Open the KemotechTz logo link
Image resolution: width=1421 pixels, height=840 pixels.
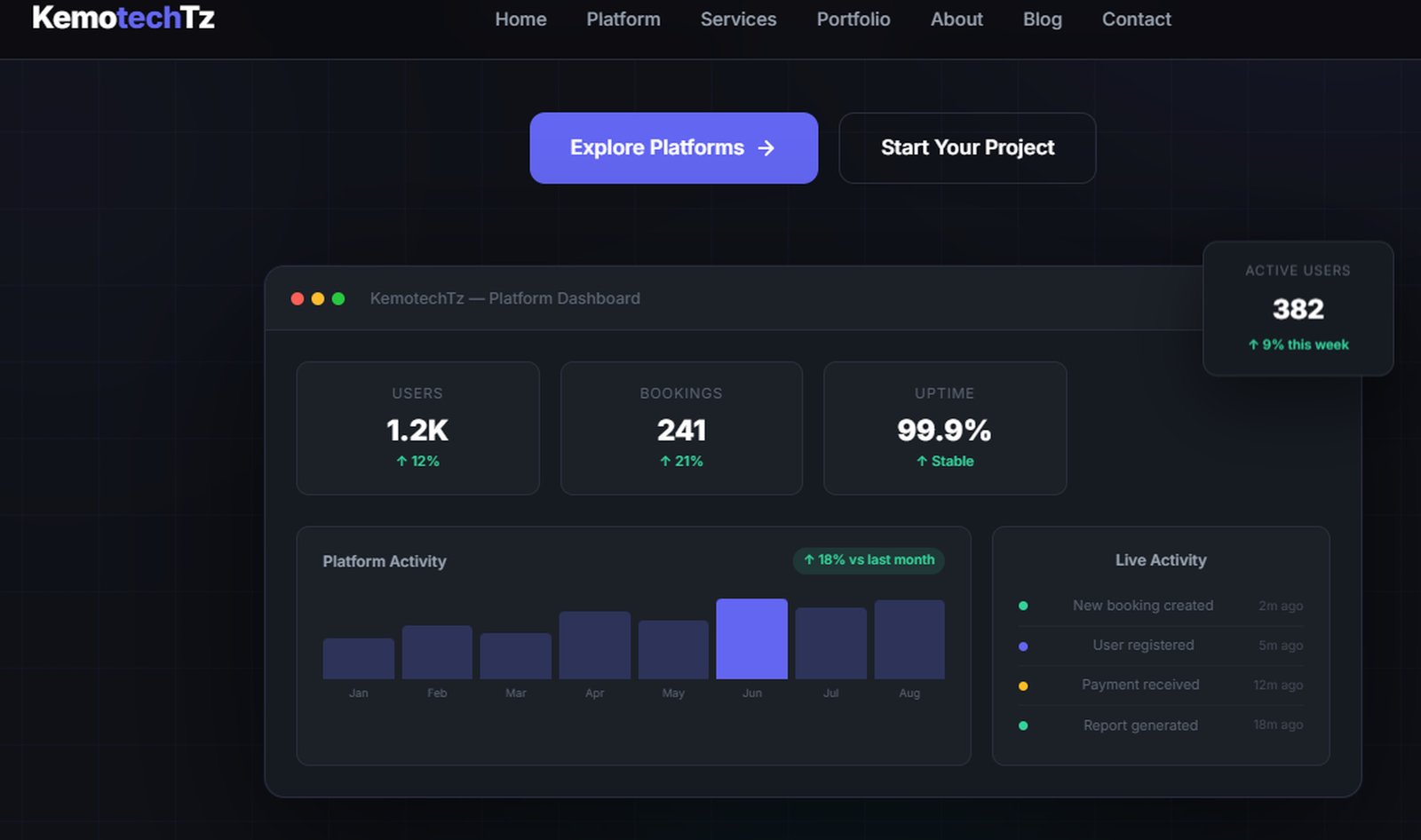[x=122, y=18]
